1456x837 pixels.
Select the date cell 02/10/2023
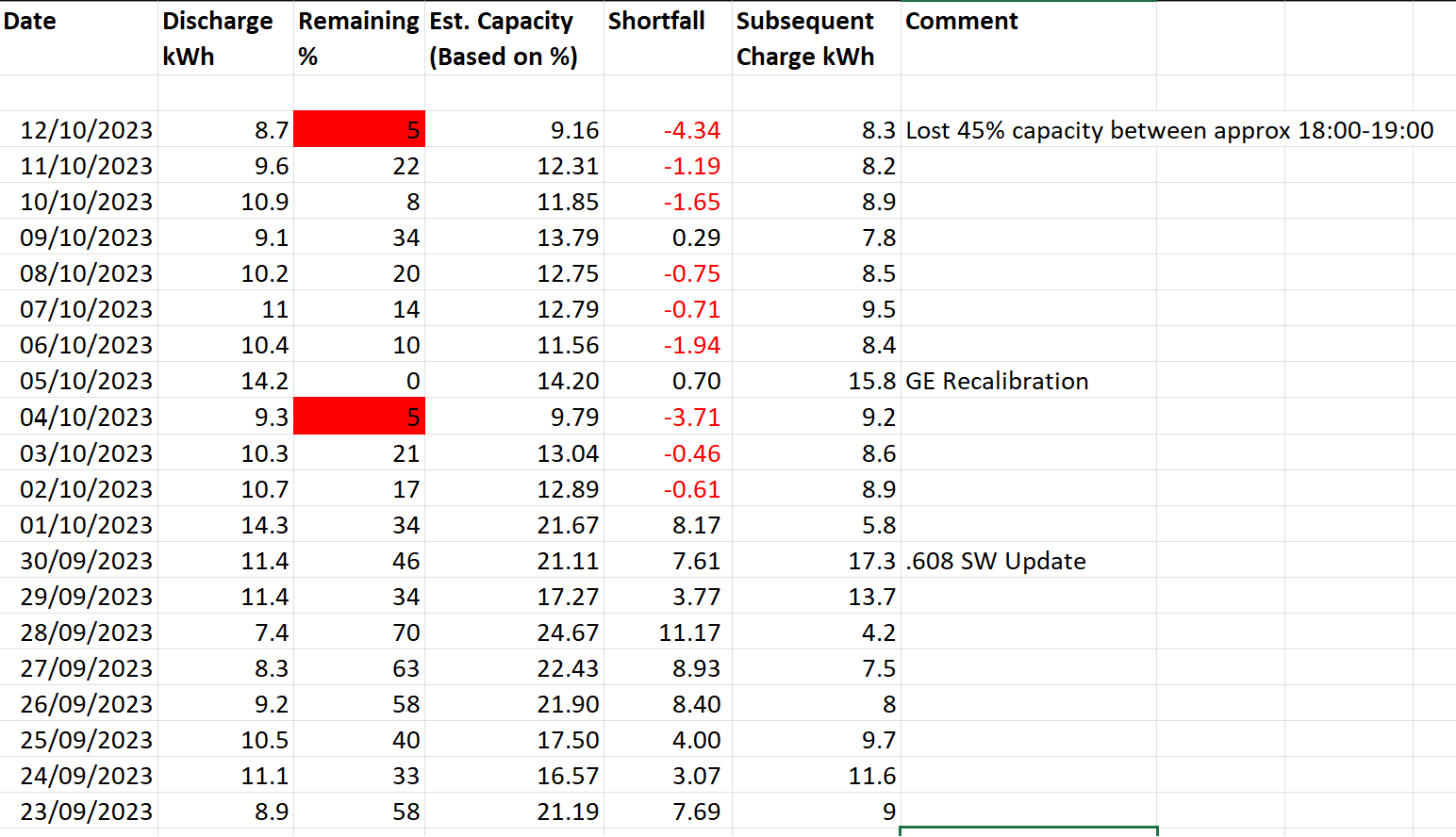[79, 489]
